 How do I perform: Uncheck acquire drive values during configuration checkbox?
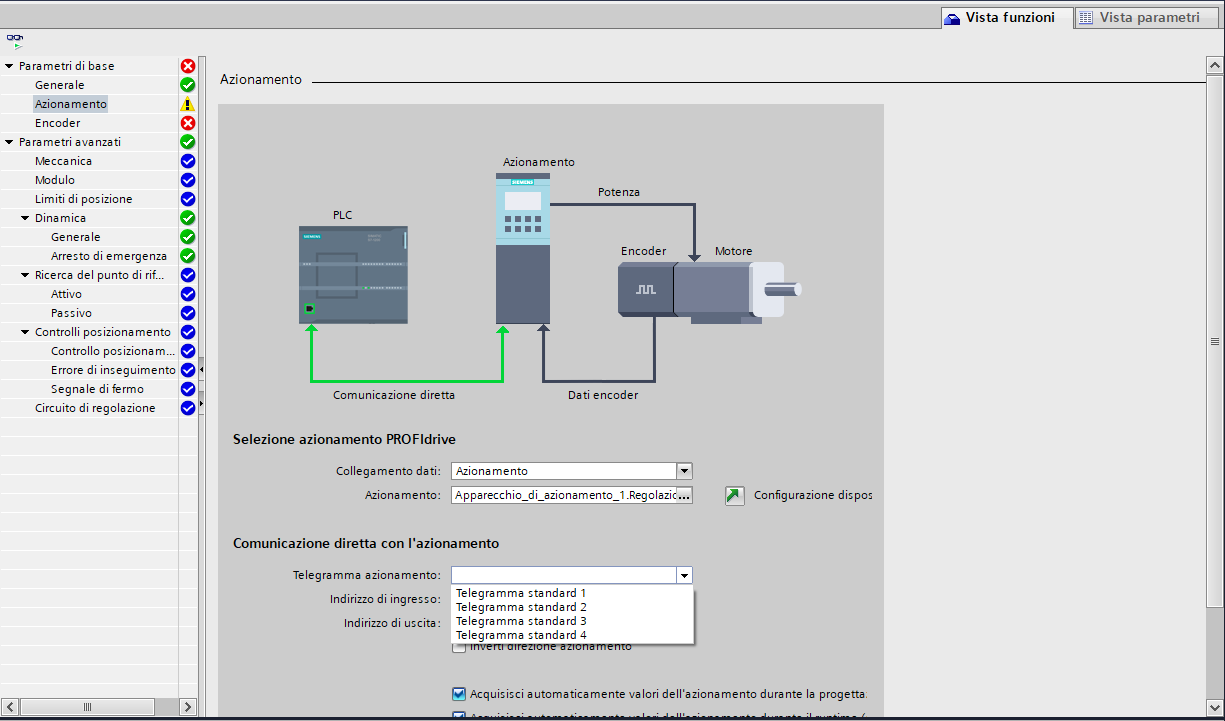(x=459, y=694)
